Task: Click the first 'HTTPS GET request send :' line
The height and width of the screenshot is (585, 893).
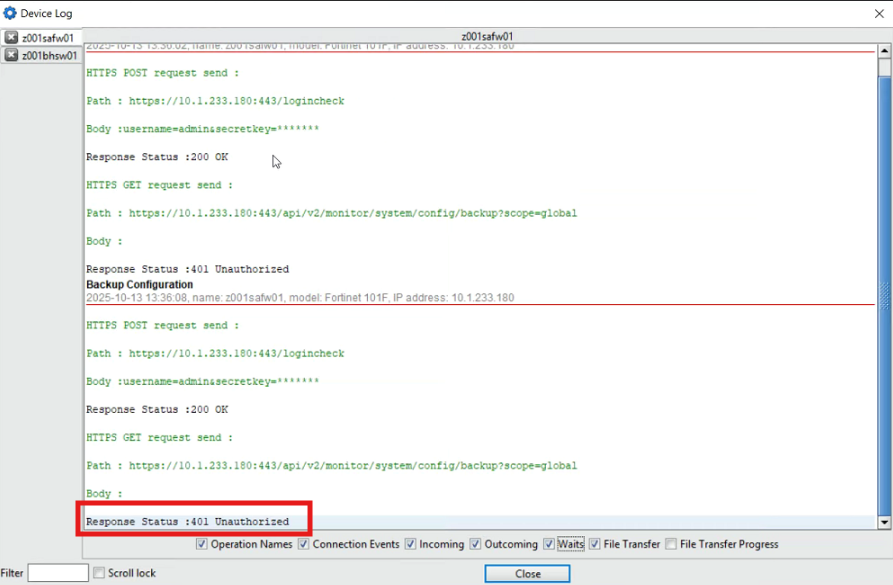Action: 159,185
